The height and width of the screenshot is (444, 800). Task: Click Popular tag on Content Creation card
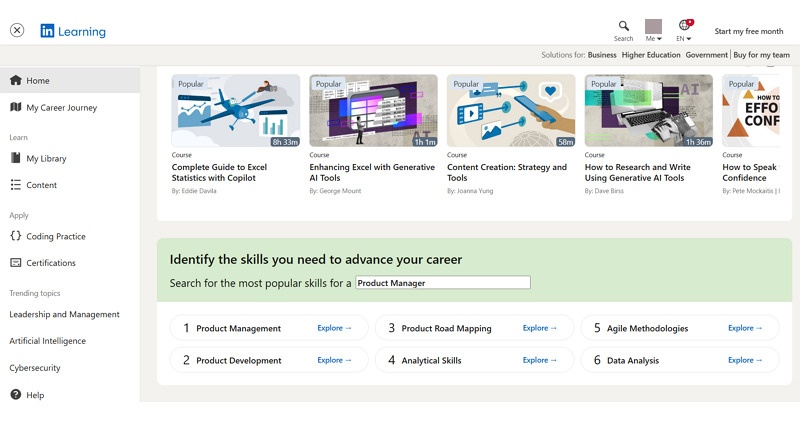[466, 84]
